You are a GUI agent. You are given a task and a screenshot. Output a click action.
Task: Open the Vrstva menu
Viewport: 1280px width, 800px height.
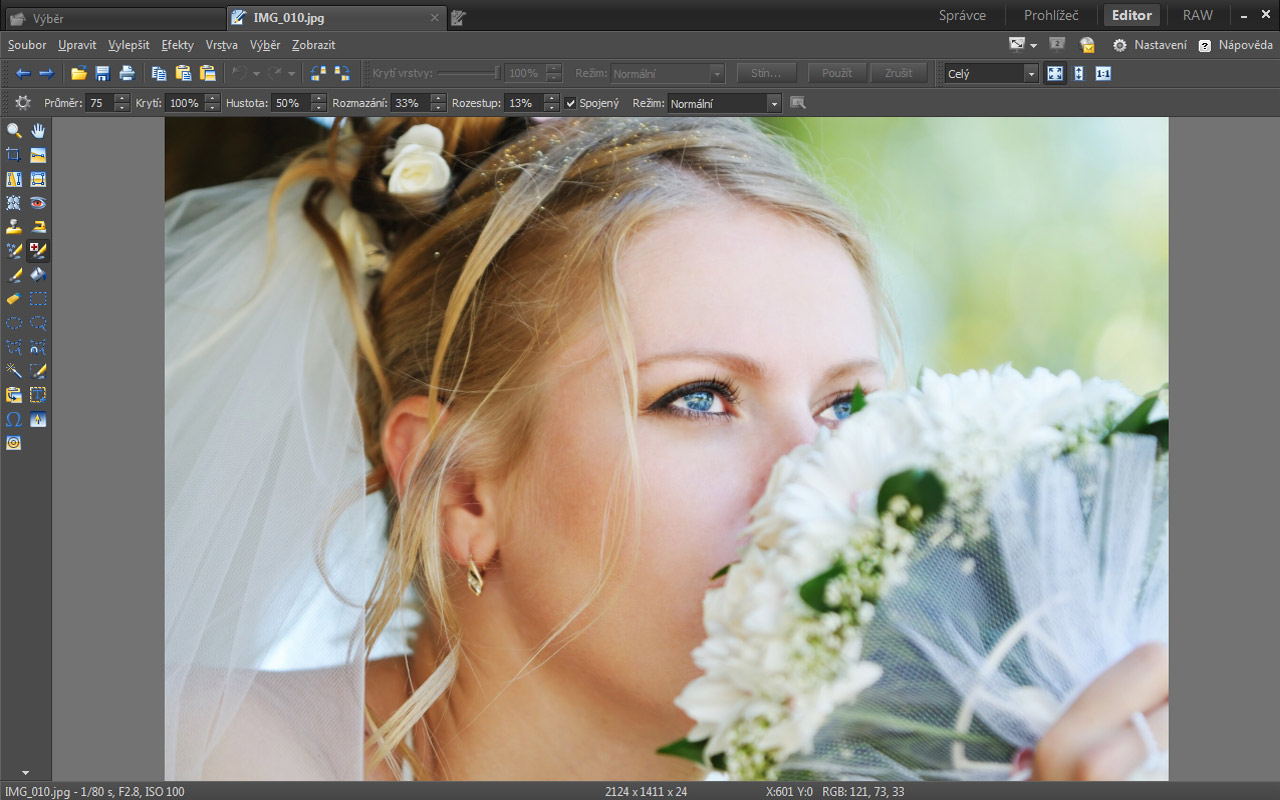click(x=222, y=45)
